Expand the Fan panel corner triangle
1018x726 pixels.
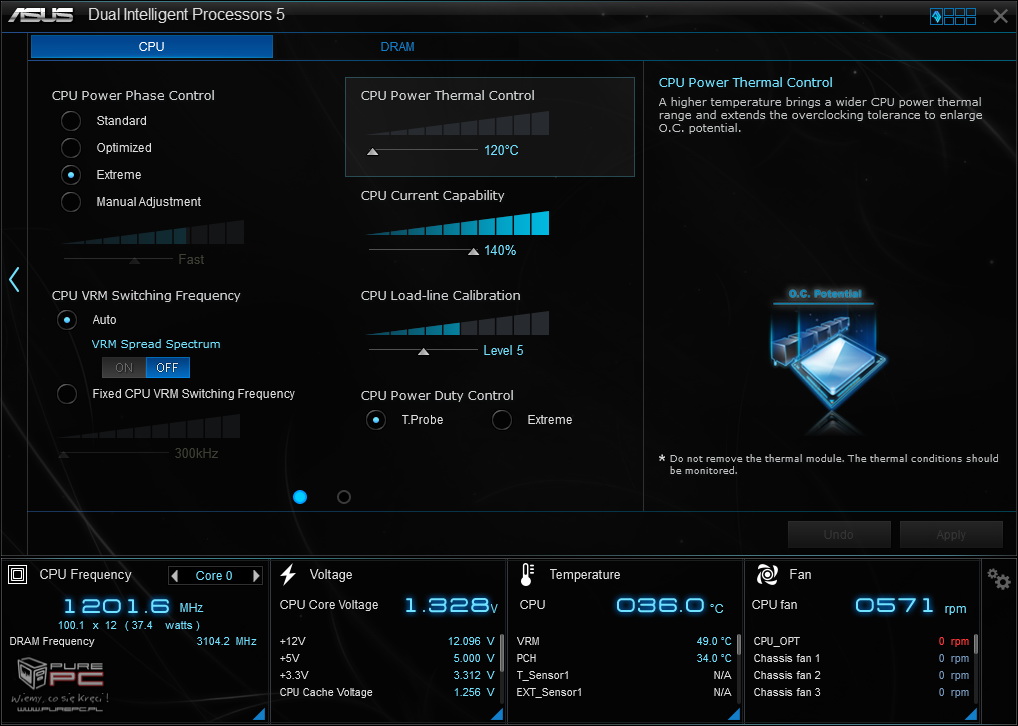pyautogui.click(x=971, y=714)
